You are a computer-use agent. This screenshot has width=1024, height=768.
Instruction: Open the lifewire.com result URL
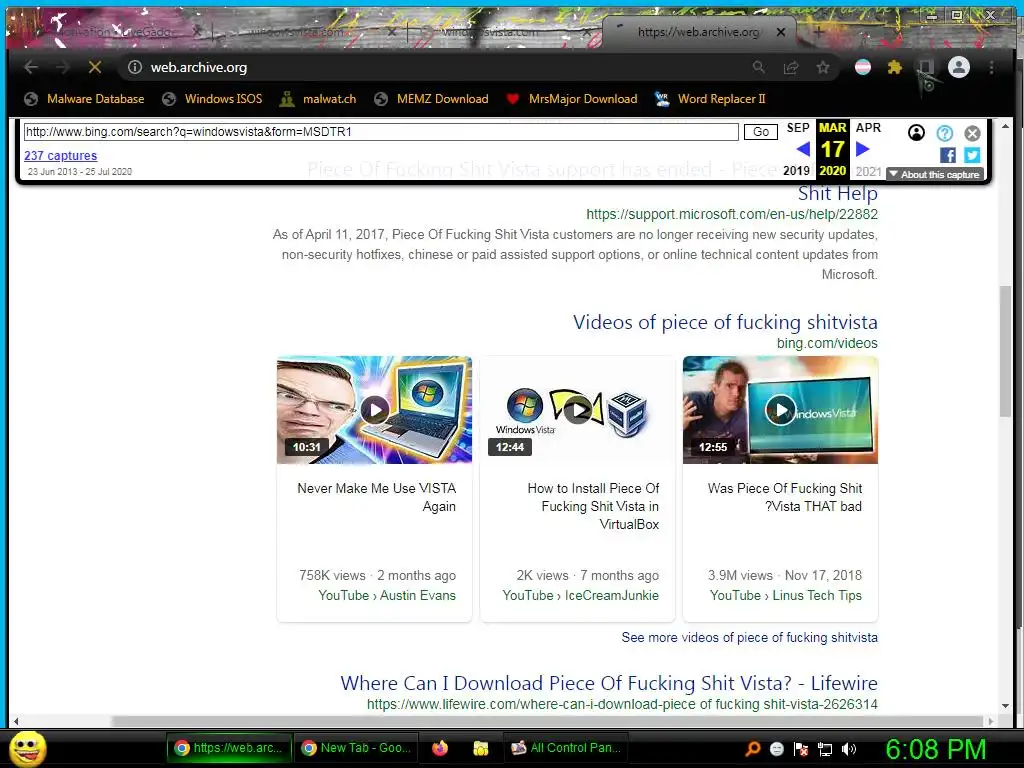622,704
